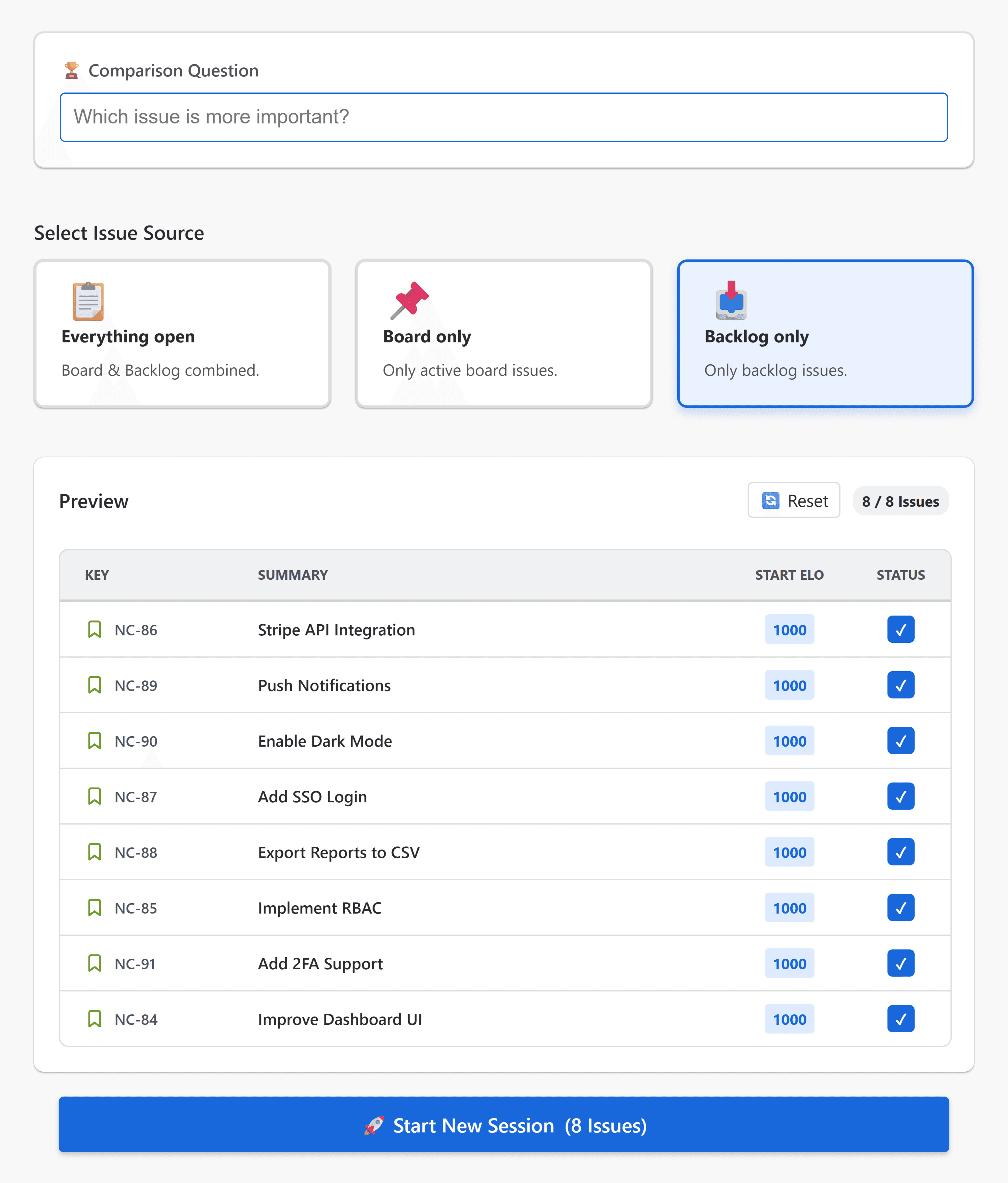Click the clipboard icon on Everything open card
1008x1183 pixels.
pyautogui.click(x=88, y=301)
